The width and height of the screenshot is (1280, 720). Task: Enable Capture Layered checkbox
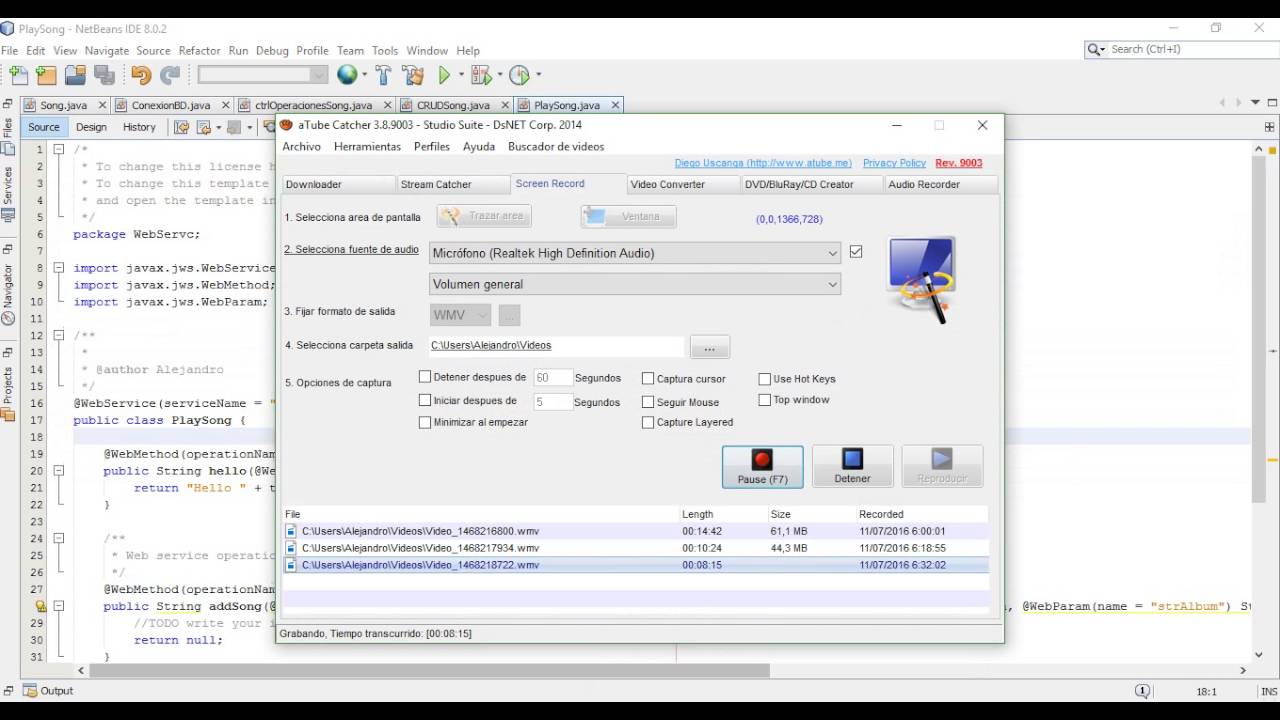click(648, 422)
